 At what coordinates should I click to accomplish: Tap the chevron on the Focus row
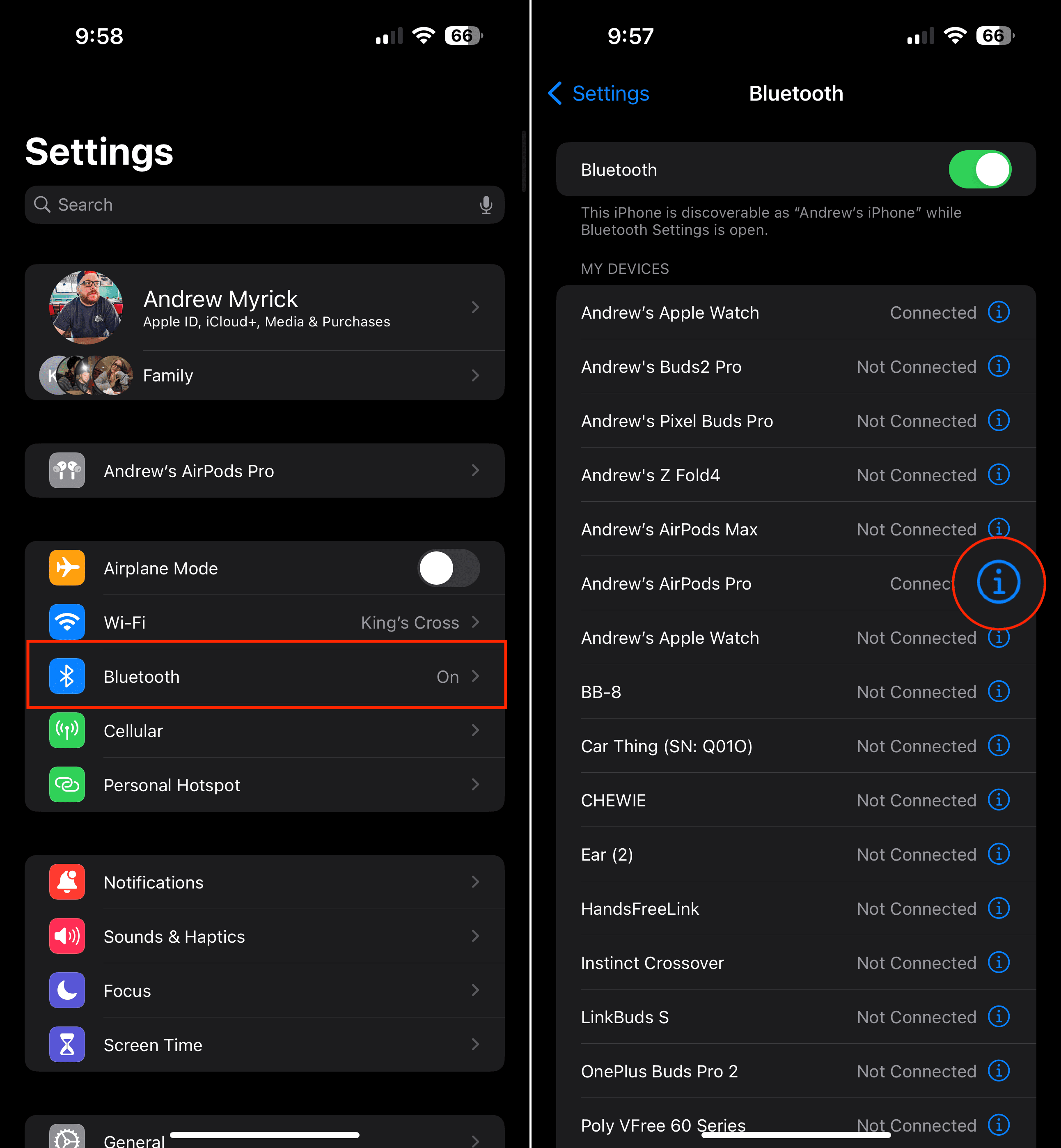pos(475,990)
